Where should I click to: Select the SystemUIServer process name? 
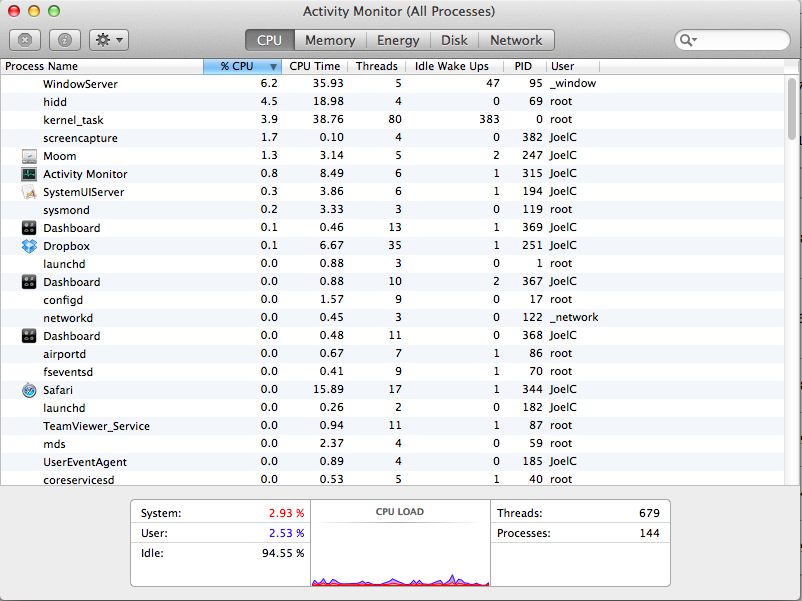[x=83, y=192]
